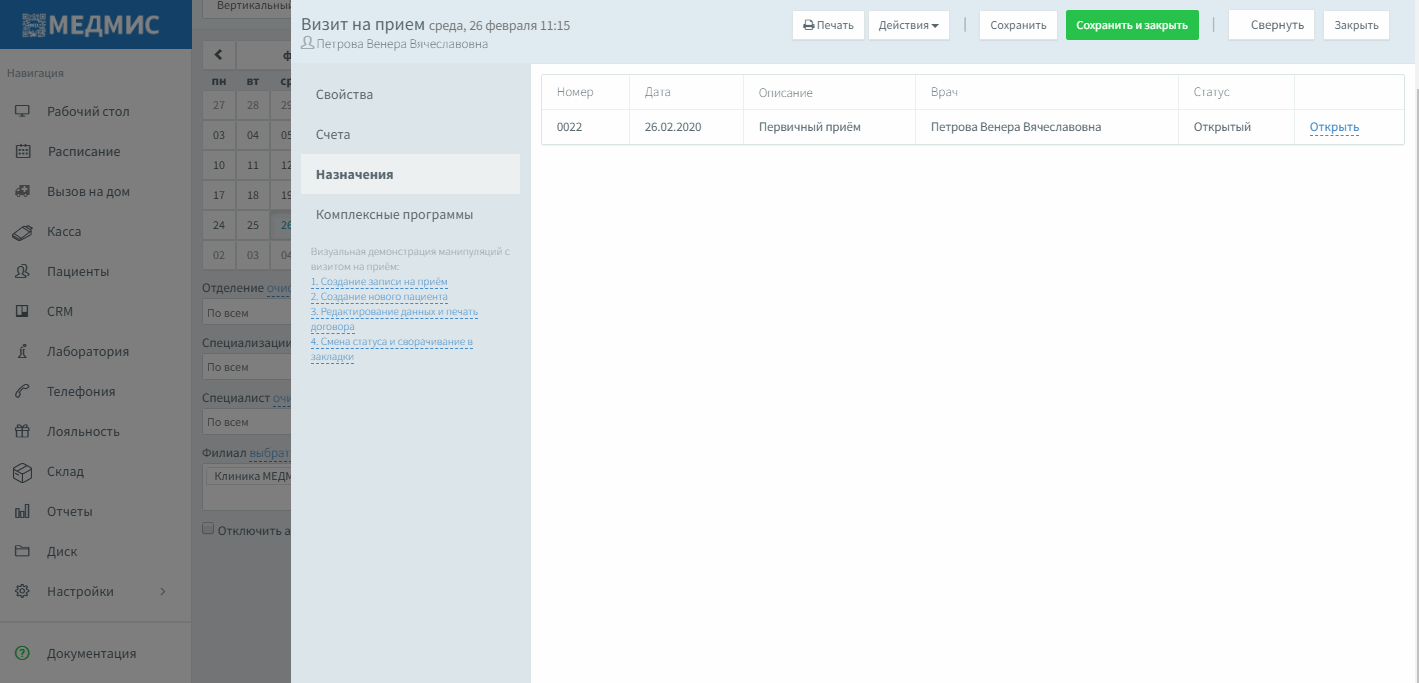Click the очистить link next to Отделение
Image resolution: width=1419 pixels, height=683 pixels.
coord(278,288)
